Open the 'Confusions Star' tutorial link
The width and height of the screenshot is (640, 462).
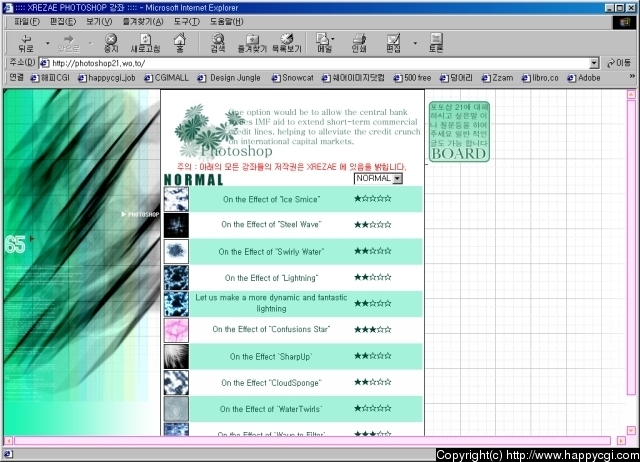[x=271, y=329]
